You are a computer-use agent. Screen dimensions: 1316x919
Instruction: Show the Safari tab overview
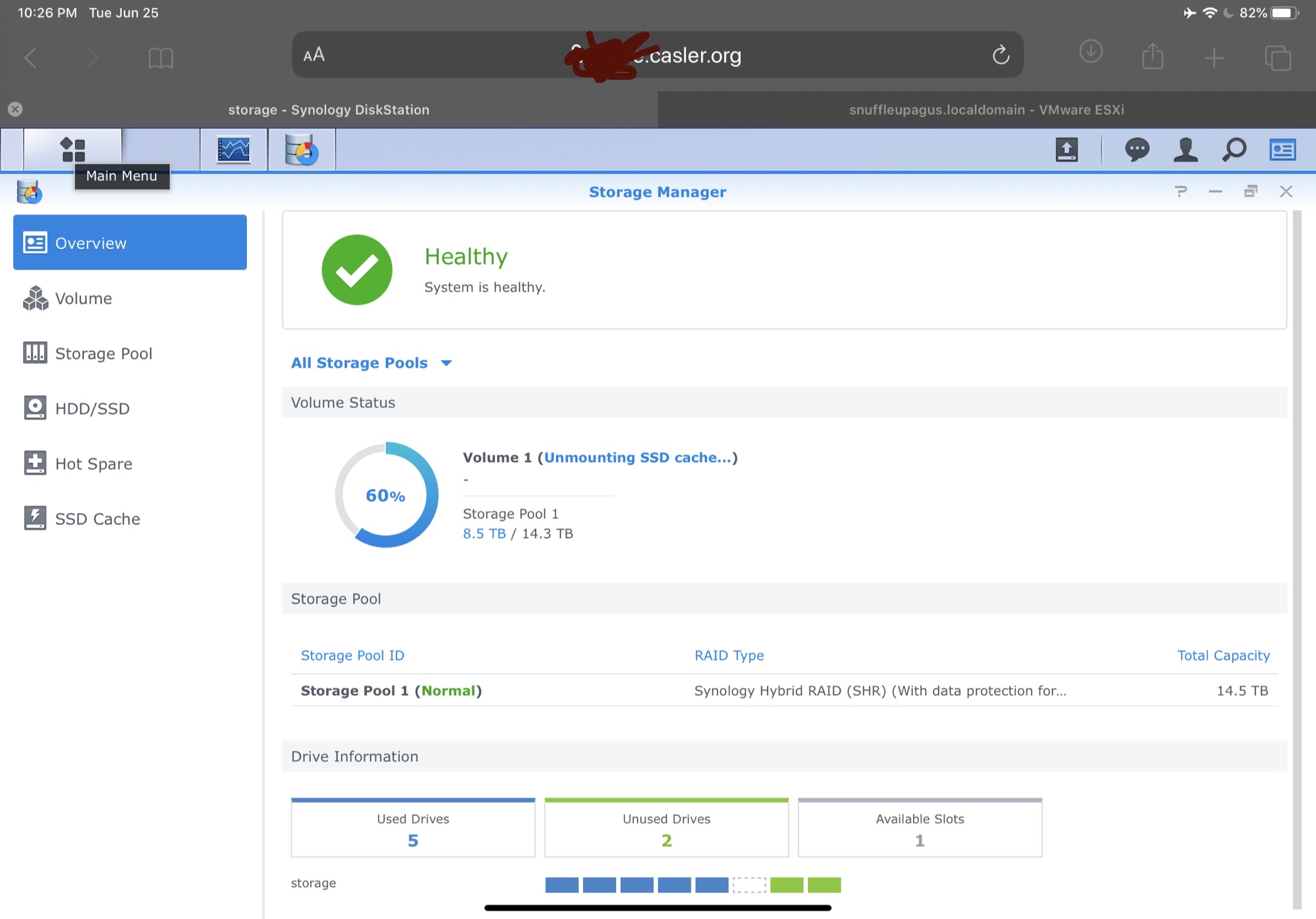(1277, 58)
